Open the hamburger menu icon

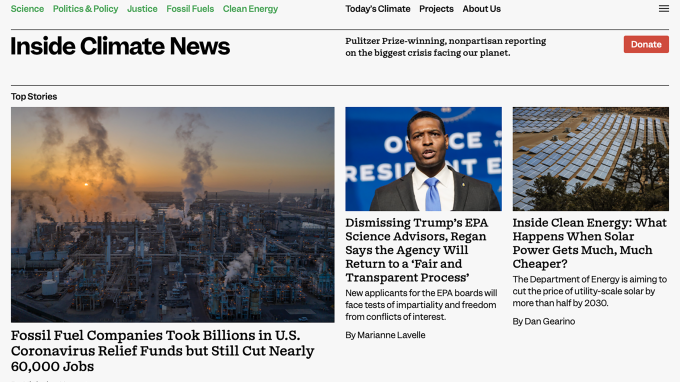(664, 9)
